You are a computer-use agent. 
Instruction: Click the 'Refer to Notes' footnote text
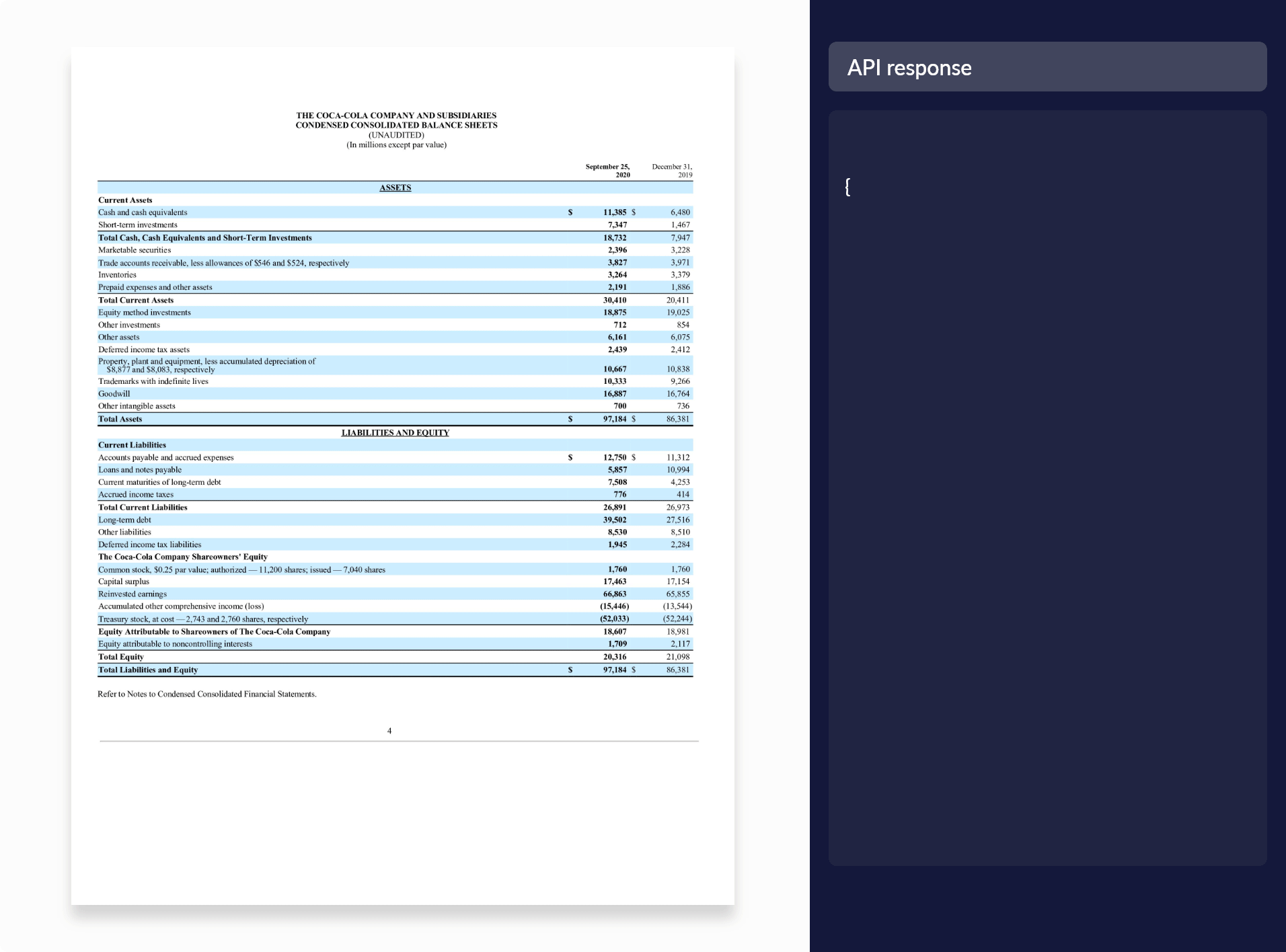207,694
